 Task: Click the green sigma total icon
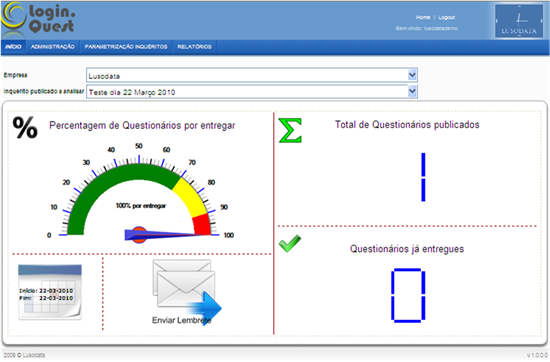tap(290, 130)
